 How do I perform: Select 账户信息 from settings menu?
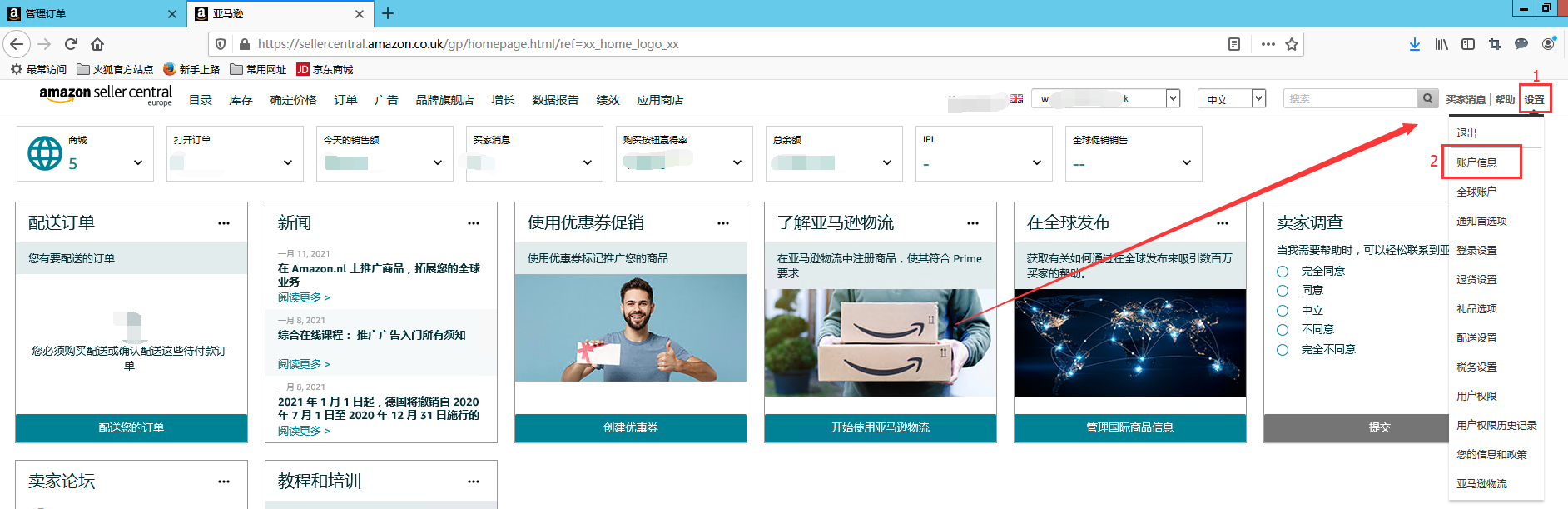[x=1476, y=162]
